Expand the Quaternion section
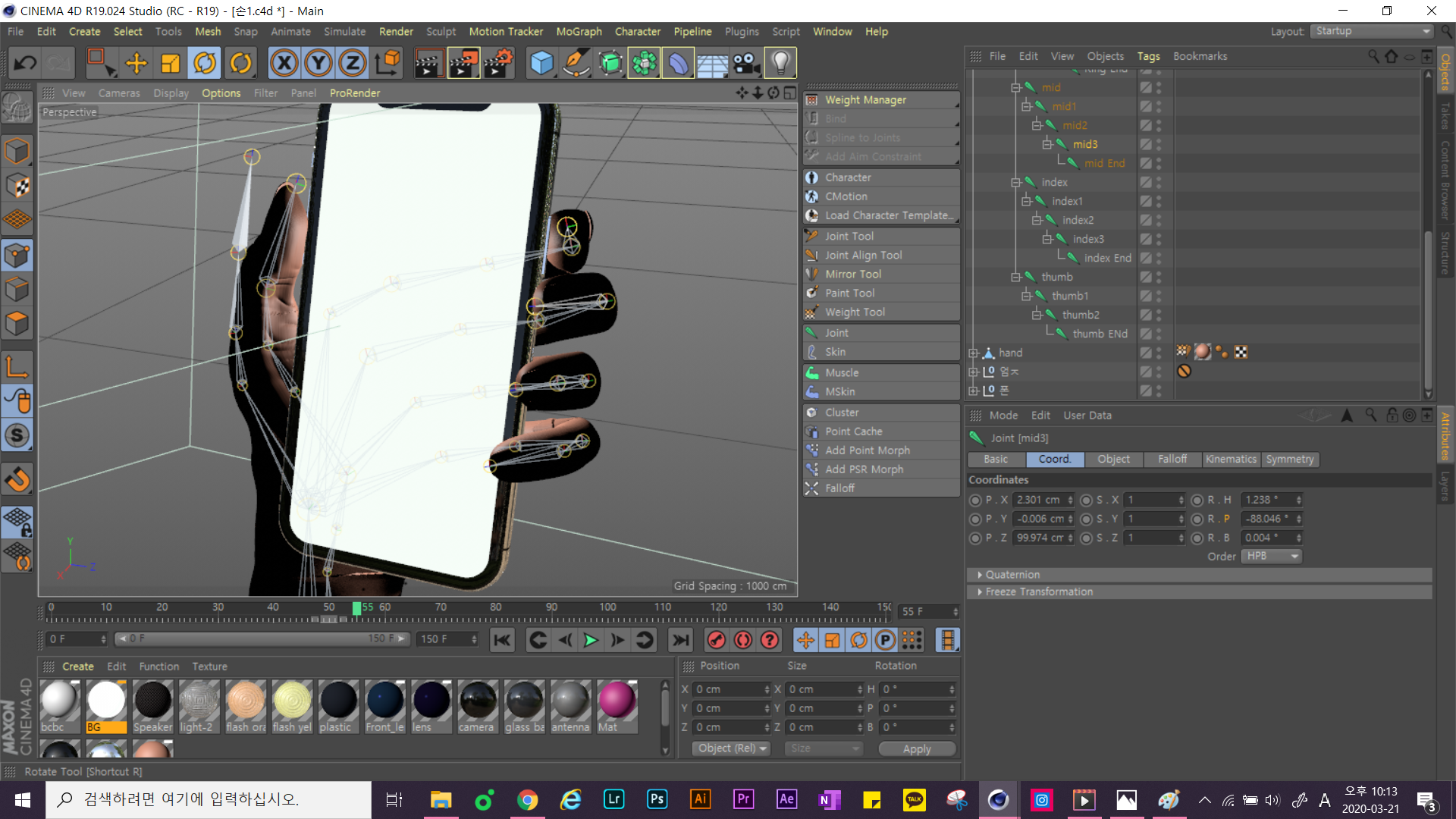Screen dimensions: 1456x819 click(x=980, y=575)
